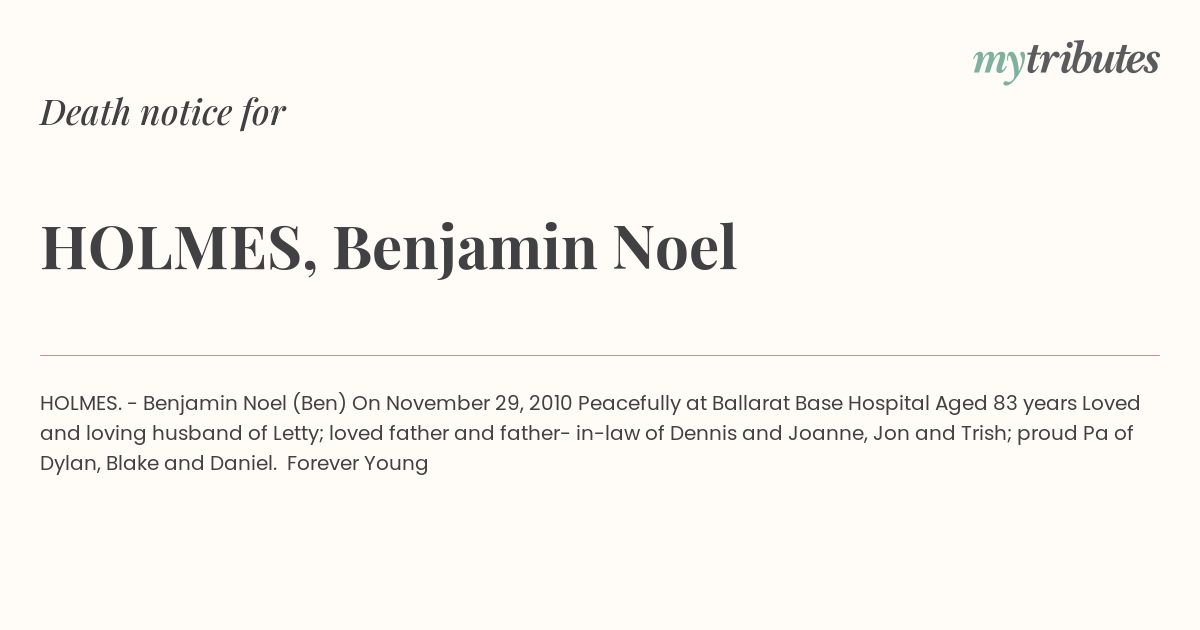
Task: Click the horizontal divider line
Action: click(600, 355)
